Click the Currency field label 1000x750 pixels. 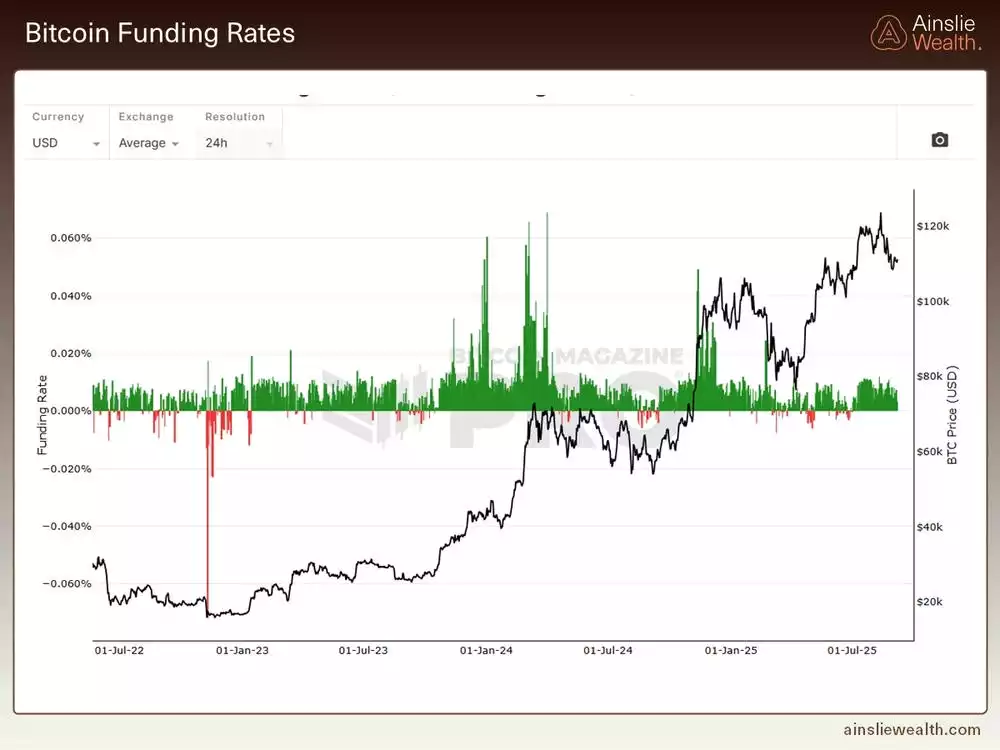click(x=58, y=117)
